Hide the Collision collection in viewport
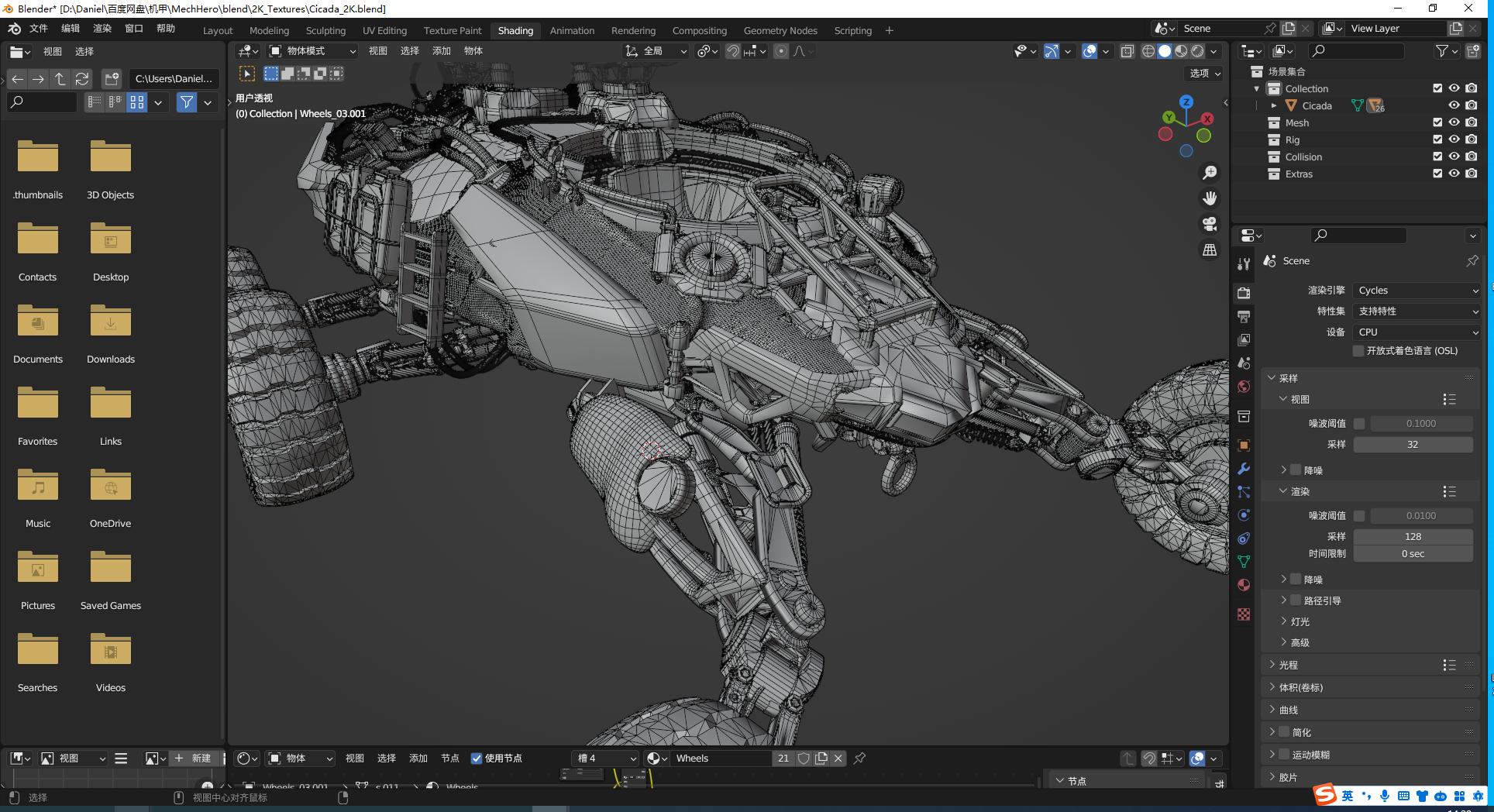1494x812 pixels. (1454, 157)
